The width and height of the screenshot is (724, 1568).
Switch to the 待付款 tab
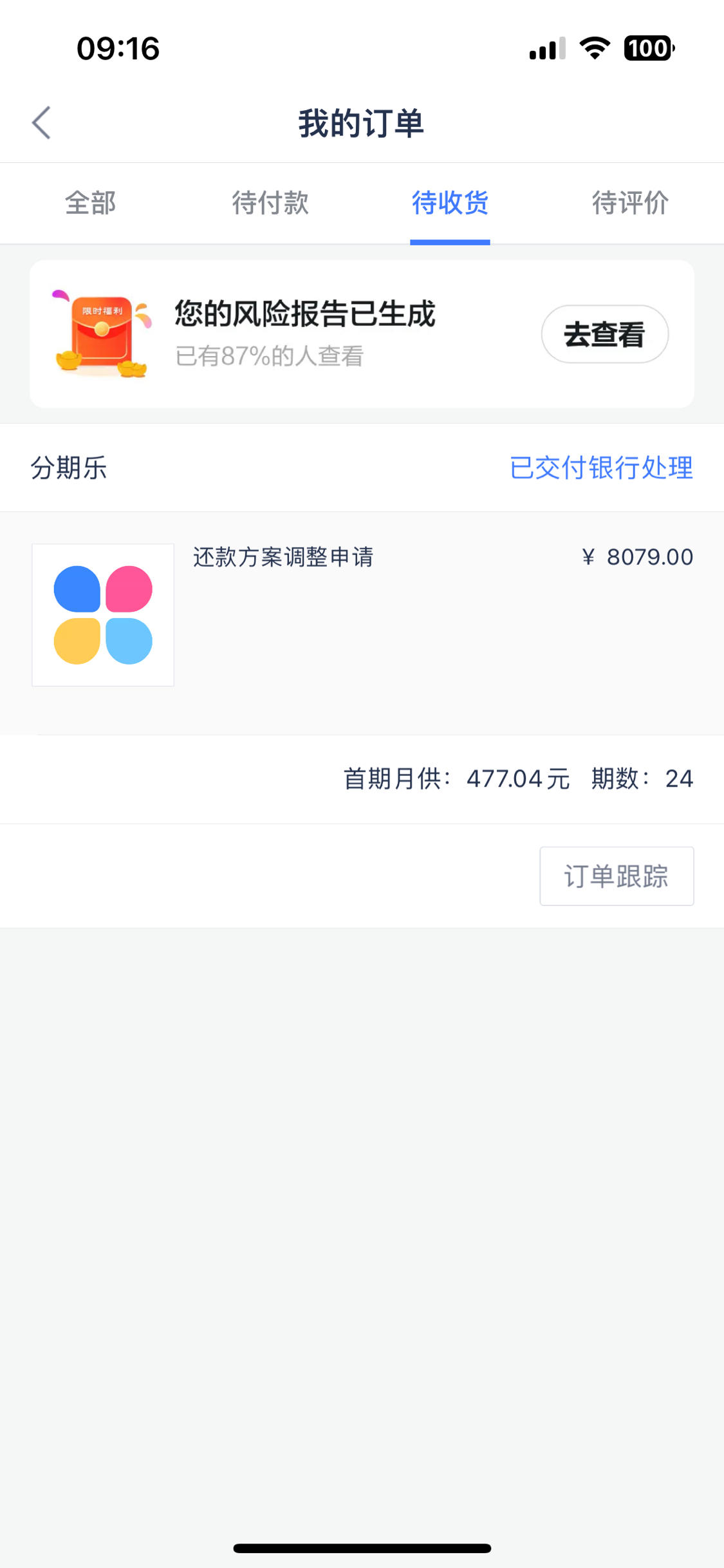(270, 203)
